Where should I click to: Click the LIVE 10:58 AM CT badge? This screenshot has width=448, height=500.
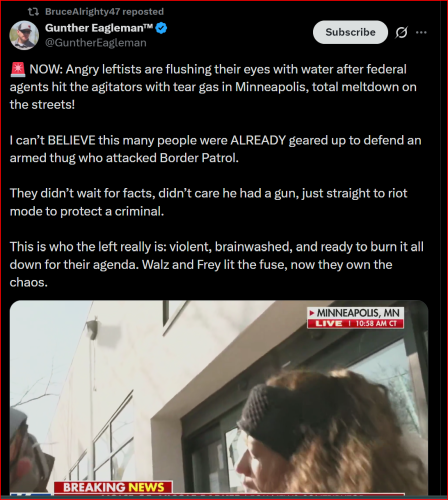tap(355, 324)
